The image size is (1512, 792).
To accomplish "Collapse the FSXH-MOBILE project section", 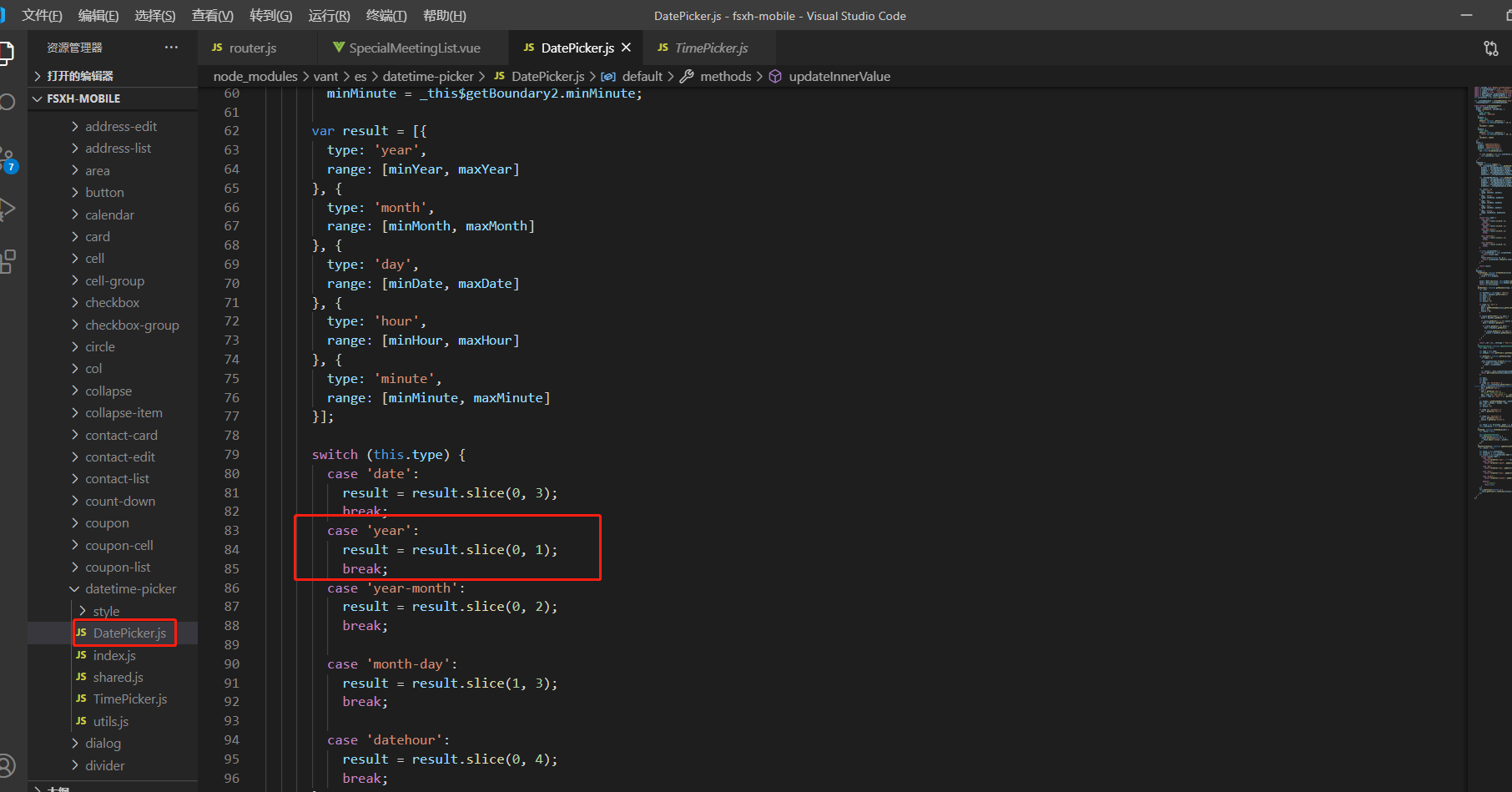I will click(113, 98).
